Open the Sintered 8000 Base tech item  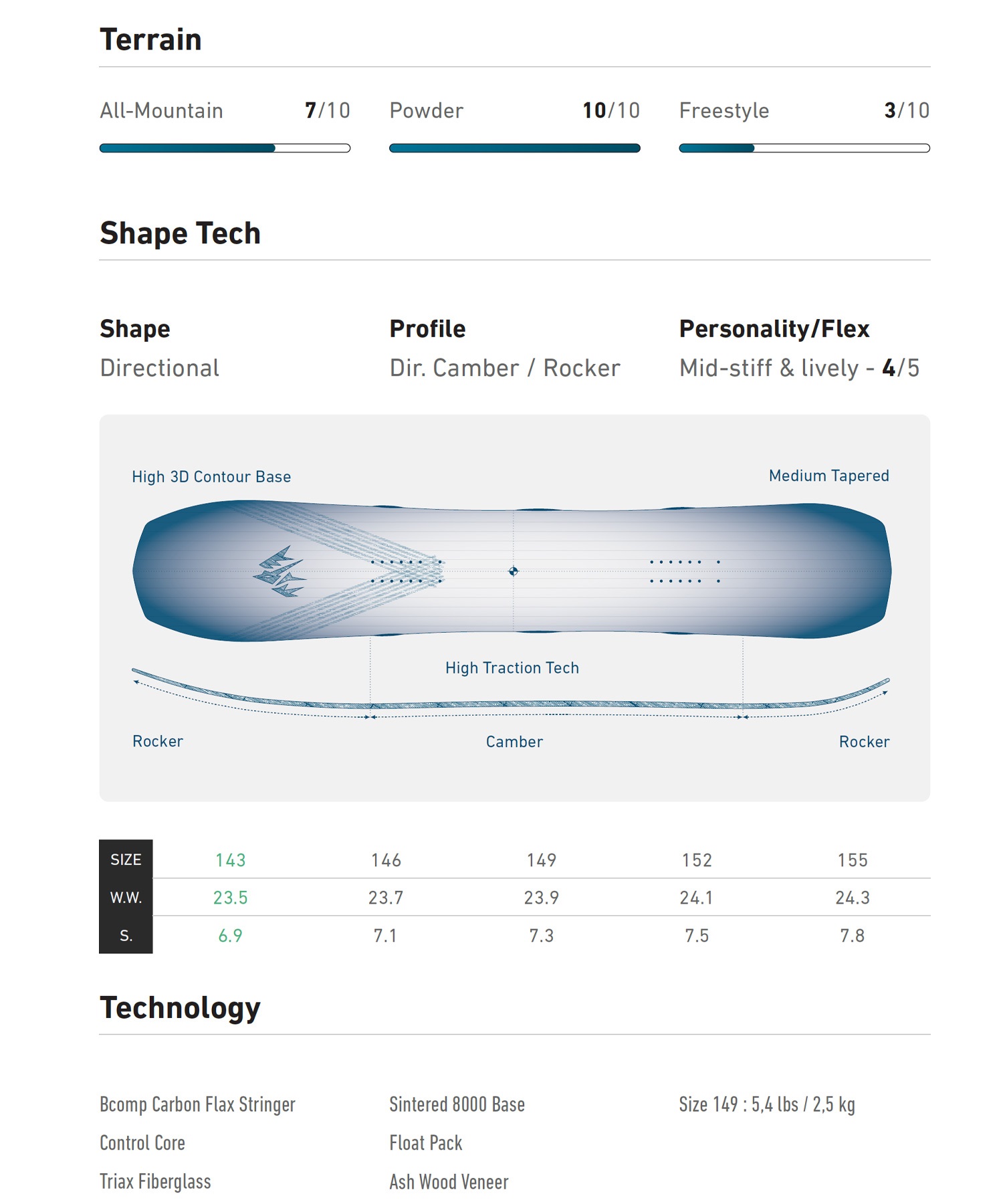(457, 1104)
